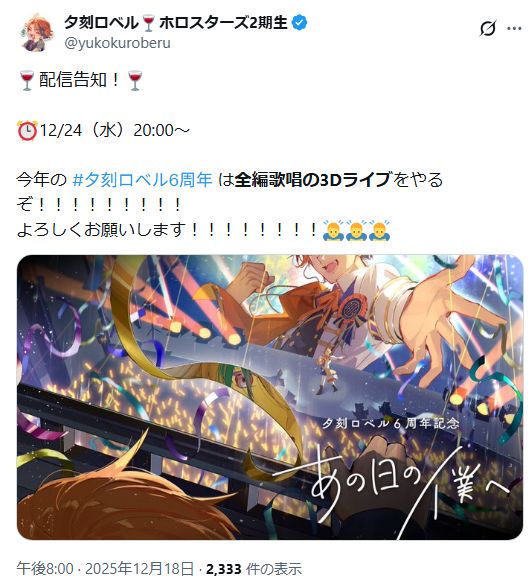This screenshot has width=531, height=586.
Task: Open the three-dot more options menu
Action: (x=514, y=28)
